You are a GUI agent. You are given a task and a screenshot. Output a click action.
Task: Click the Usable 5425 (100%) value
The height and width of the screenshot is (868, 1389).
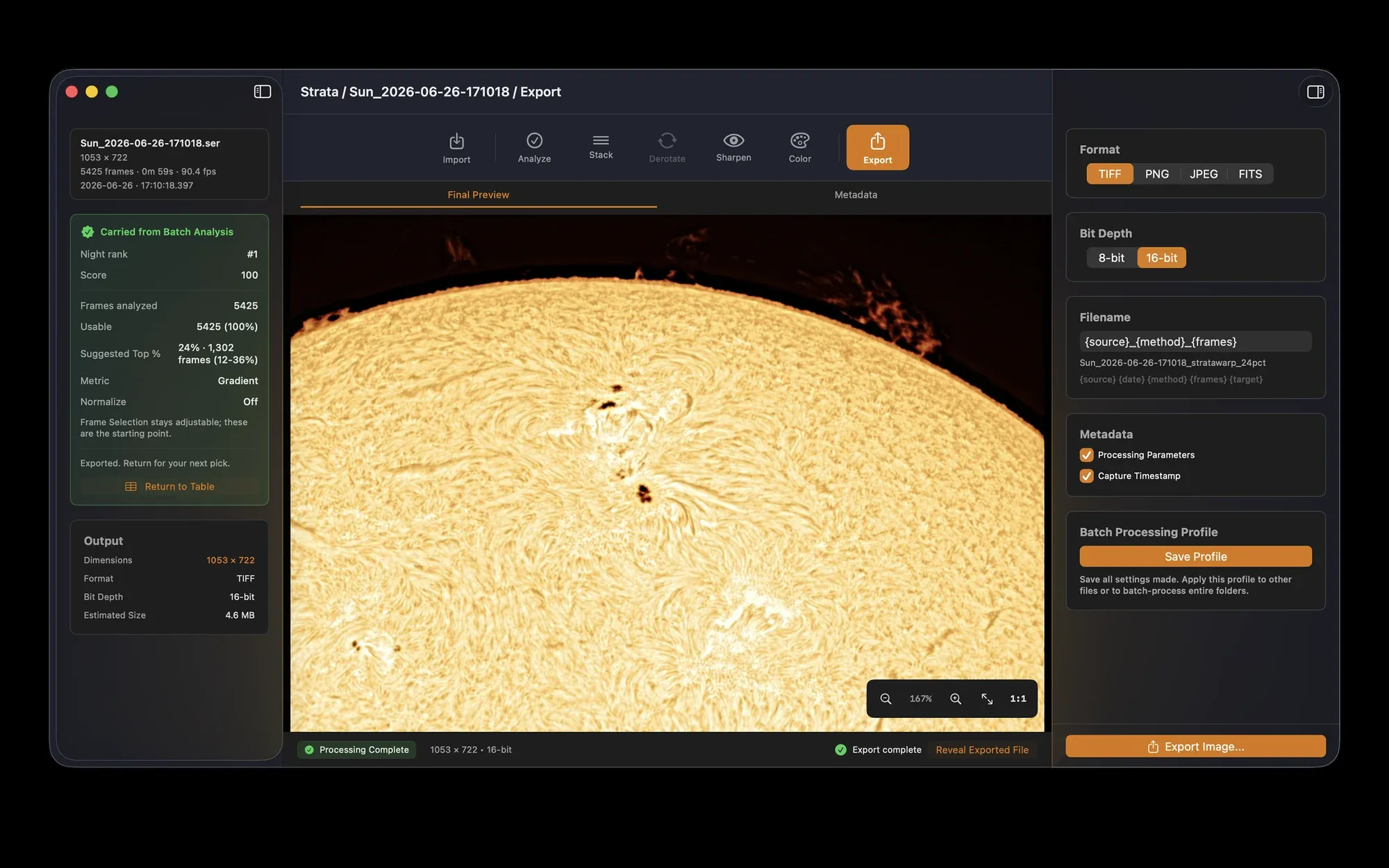click(x=227, y=326)
